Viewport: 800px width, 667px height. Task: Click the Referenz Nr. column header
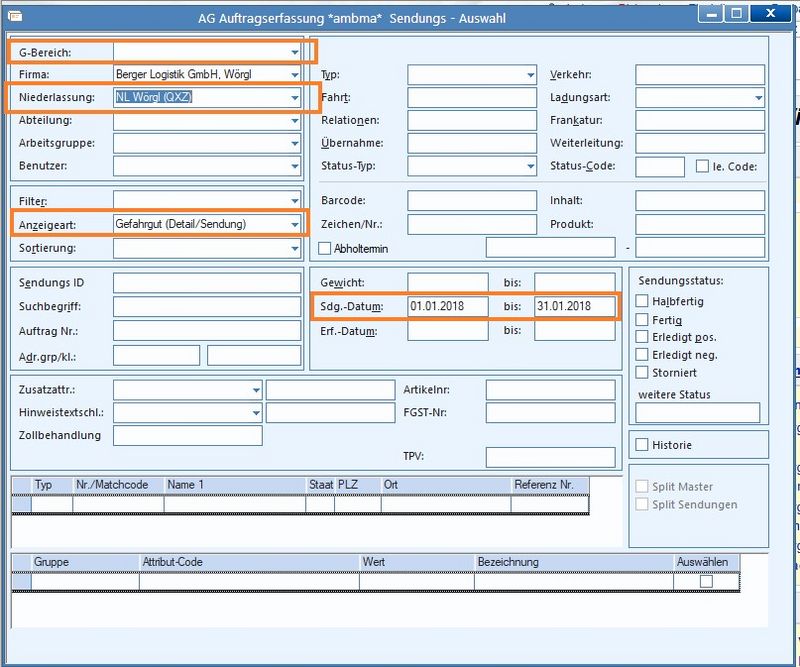pos(550,485)
